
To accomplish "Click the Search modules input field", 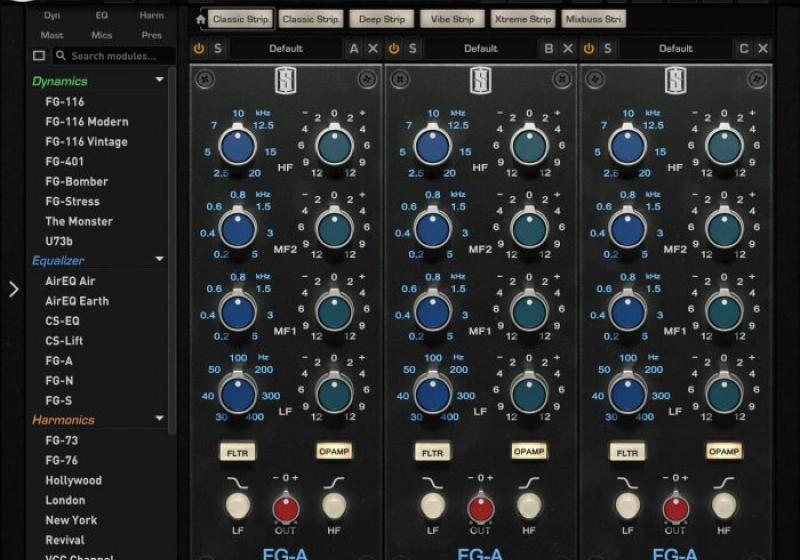I will tap(115, 56).
